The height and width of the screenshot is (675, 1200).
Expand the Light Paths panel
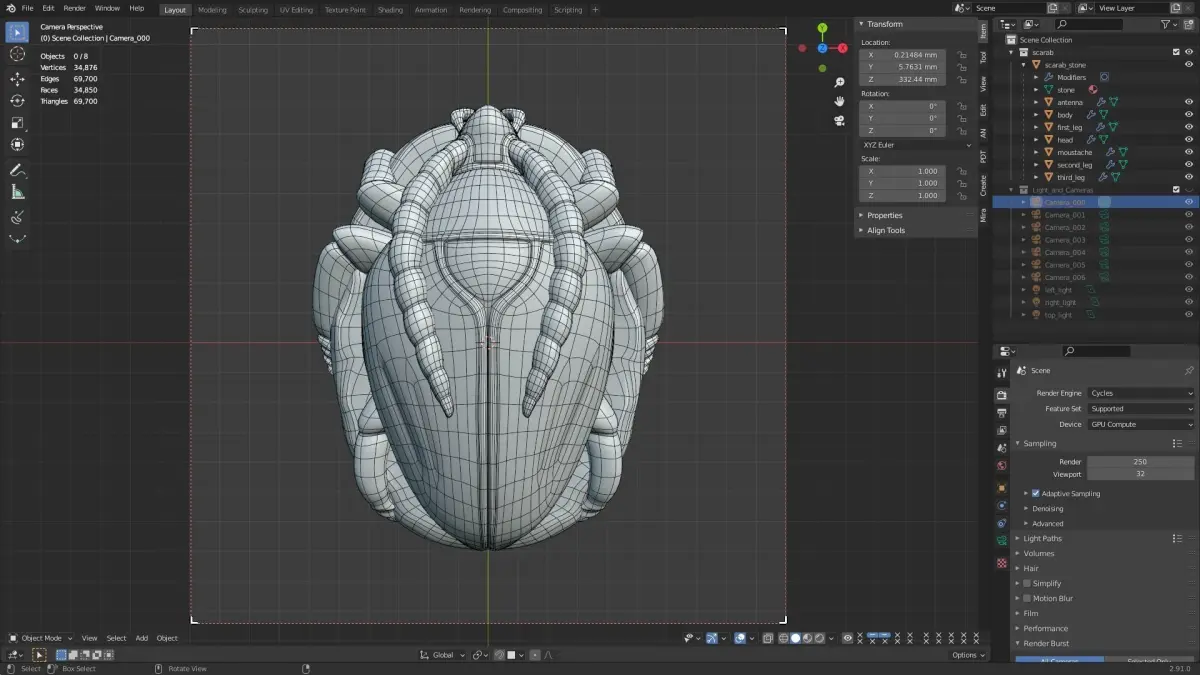coord(1042,538)
